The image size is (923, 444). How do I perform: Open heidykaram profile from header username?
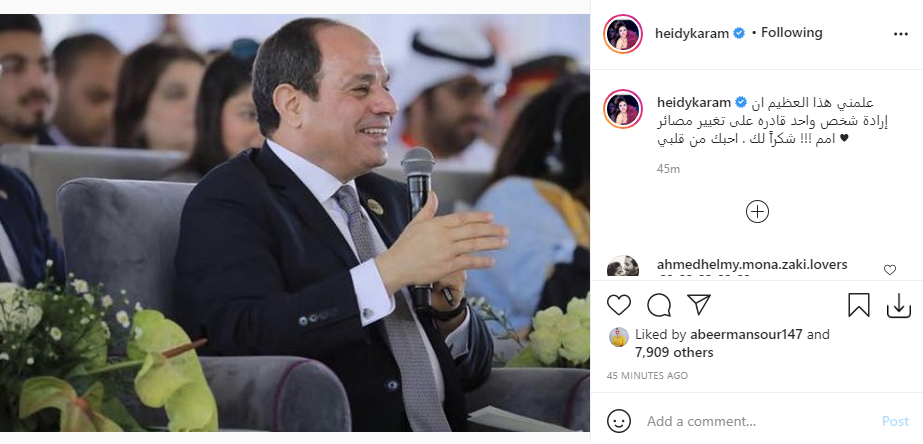(692, 34)
